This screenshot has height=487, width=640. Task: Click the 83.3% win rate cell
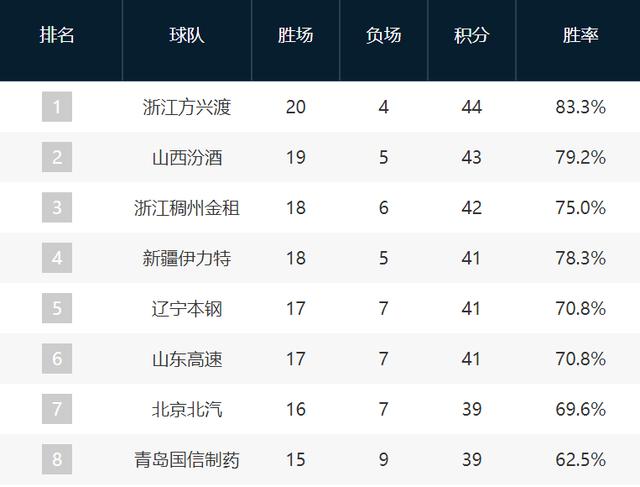pyautogui.click(x=581, y=107)
